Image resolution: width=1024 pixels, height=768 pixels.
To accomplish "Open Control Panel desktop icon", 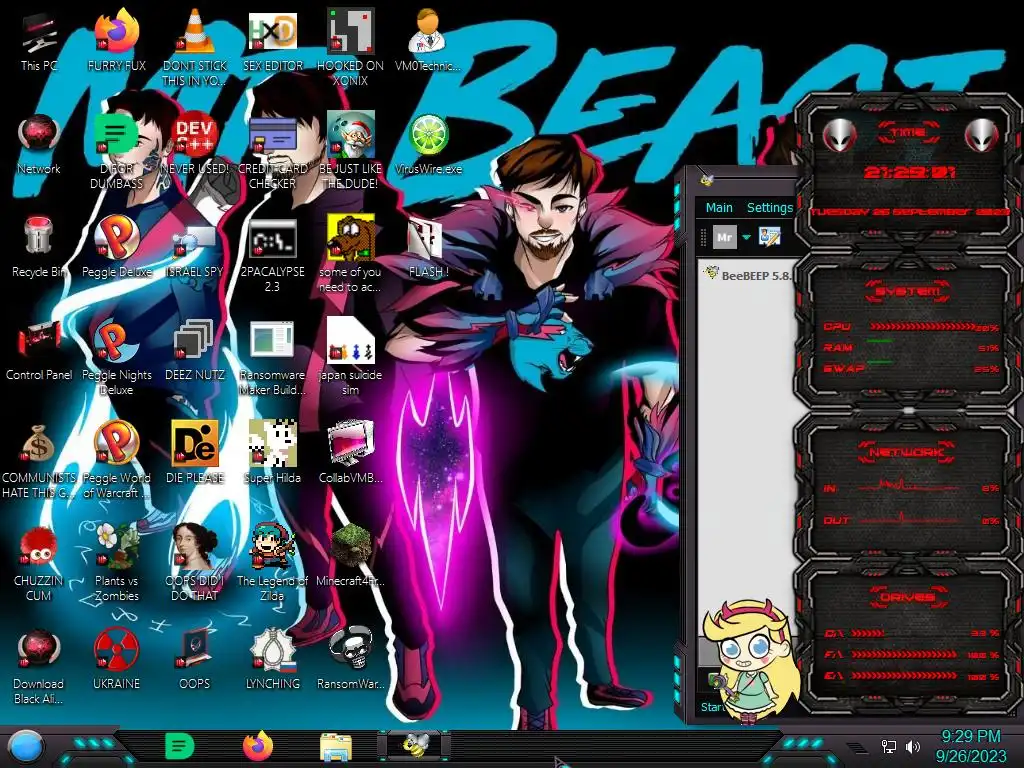I will pos(39,350).
